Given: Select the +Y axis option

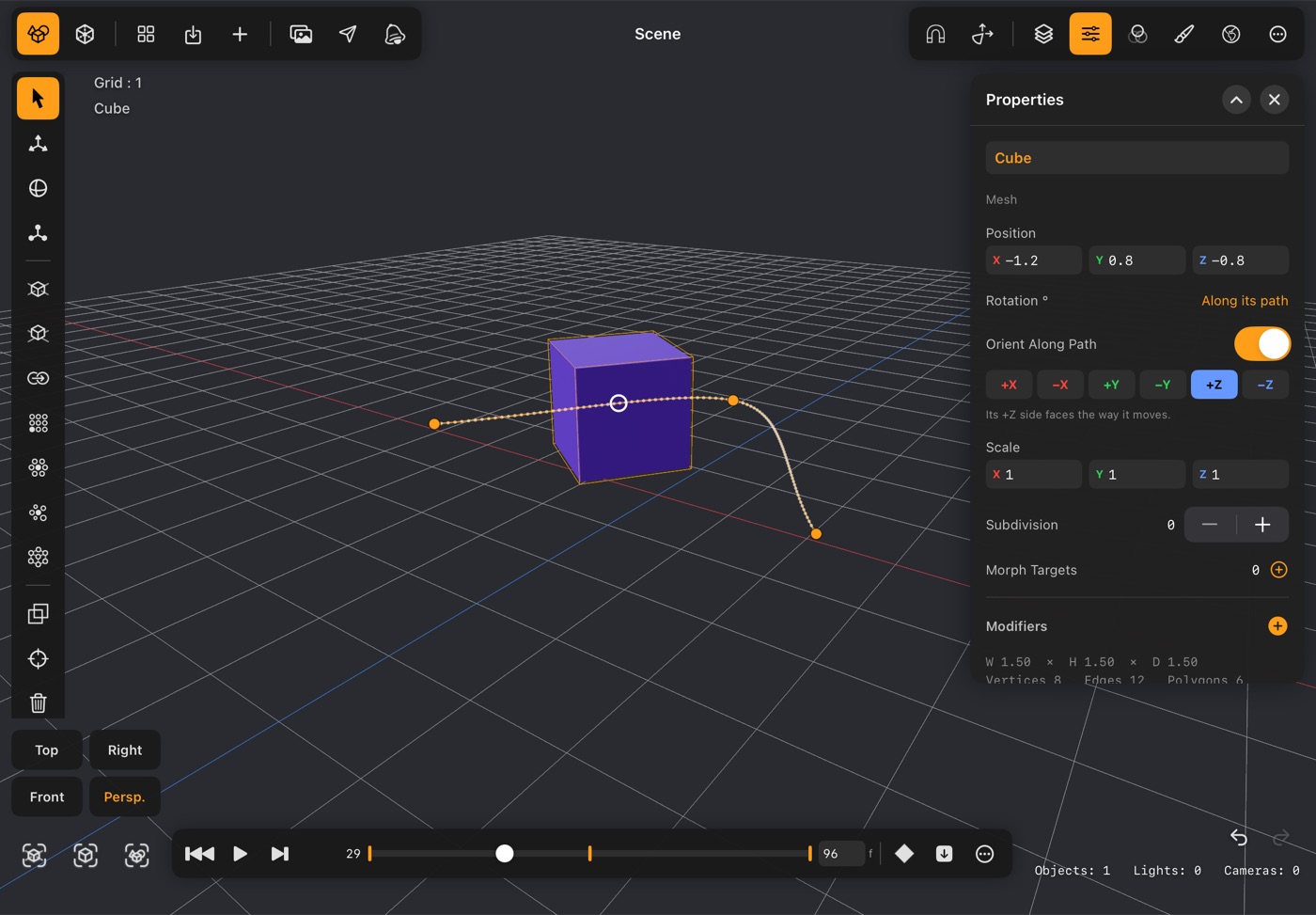Looking at the screenshot, I should [1111, 385].
